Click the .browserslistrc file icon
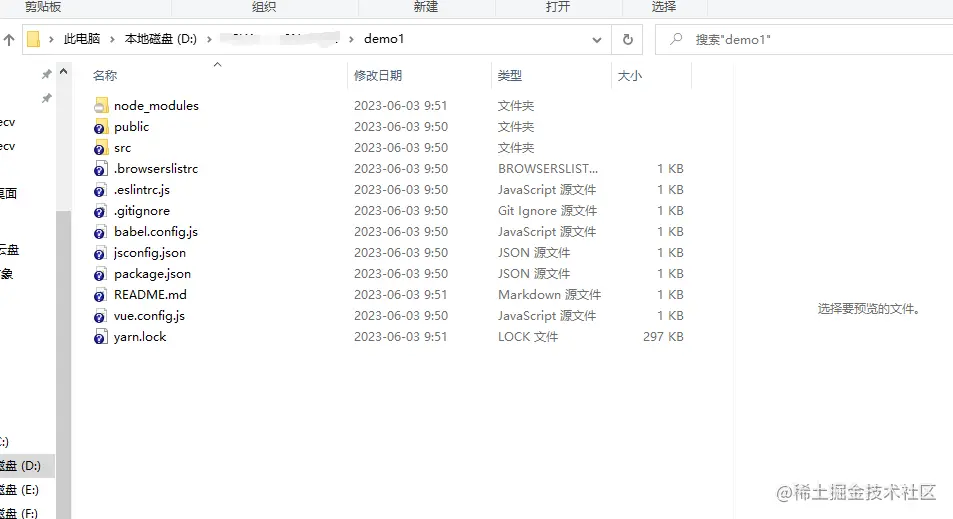Image resolution: width=953 pixels, height=519 pixels. pos(101,169)
